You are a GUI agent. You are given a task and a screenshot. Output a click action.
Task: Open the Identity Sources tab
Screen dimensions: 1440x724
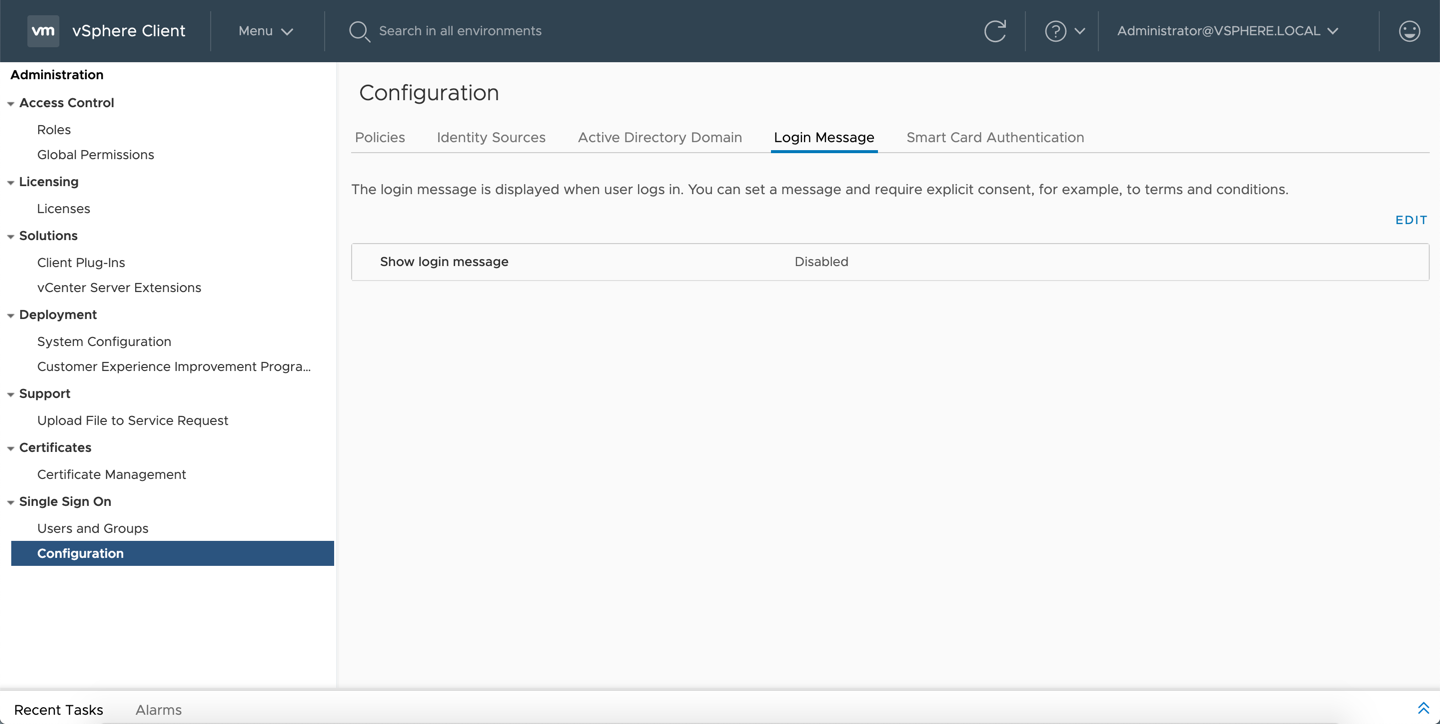point(491,137)
